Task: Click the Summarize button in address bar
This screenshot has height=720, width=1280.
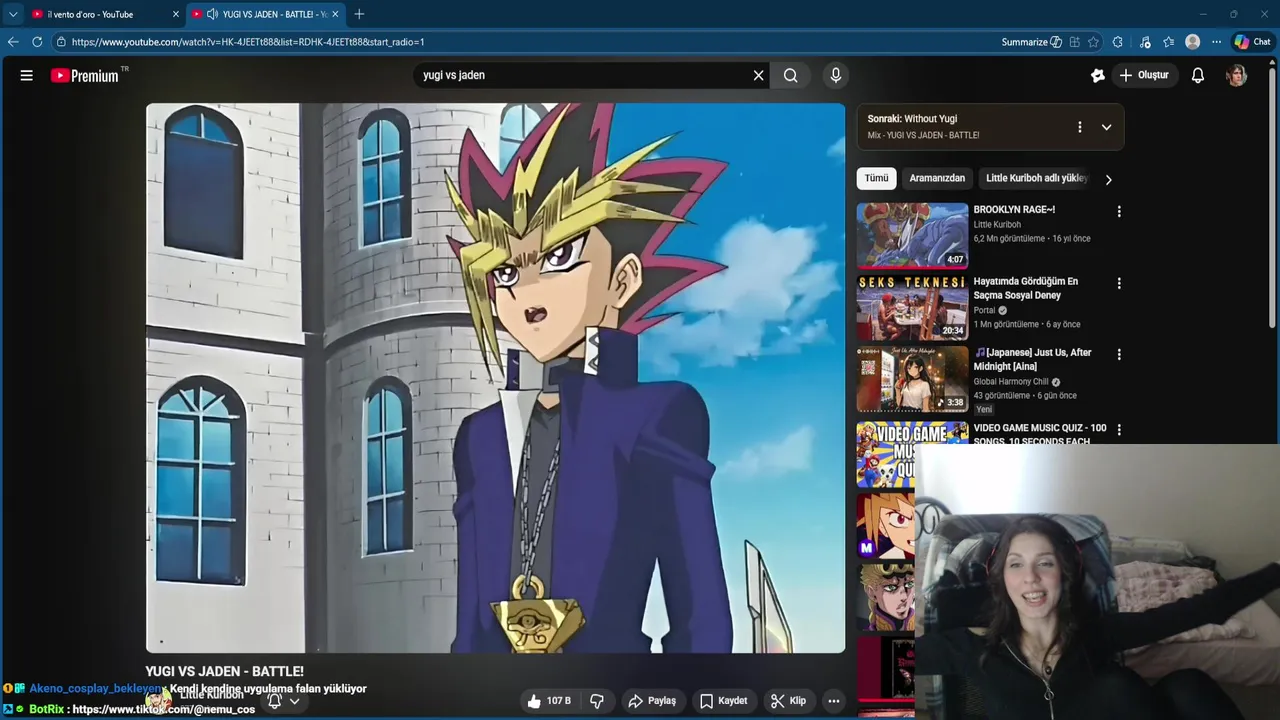Action: tap(1031, 42)
